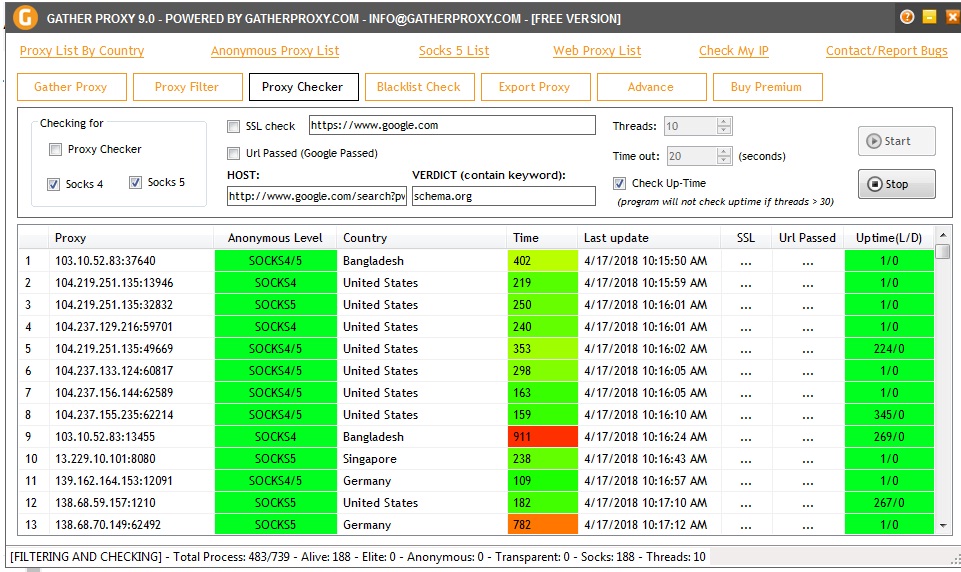Enable Url Passed (Google Passed) checkbox
Viewport: 961px width, 572px height.
pyautogui.click(x=234, y=153)
